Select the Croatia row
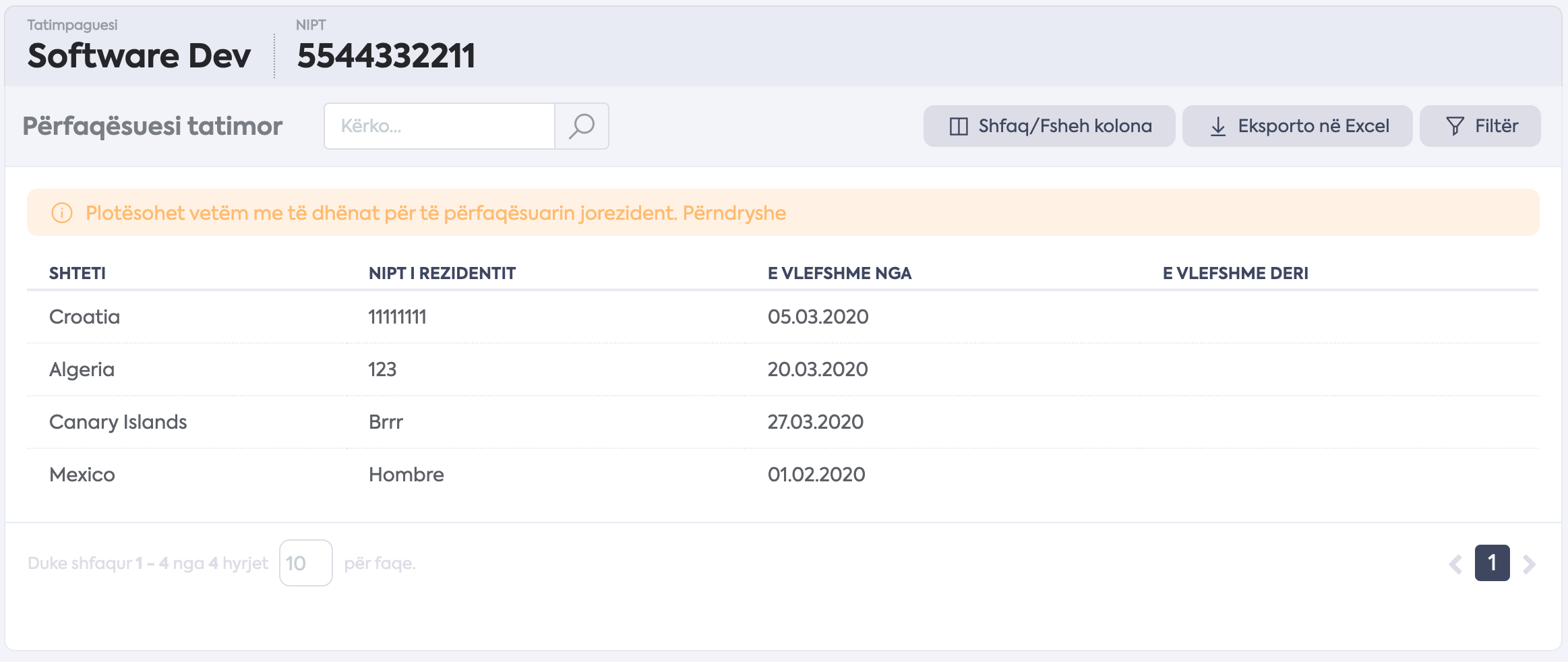 tap(783, 317)
